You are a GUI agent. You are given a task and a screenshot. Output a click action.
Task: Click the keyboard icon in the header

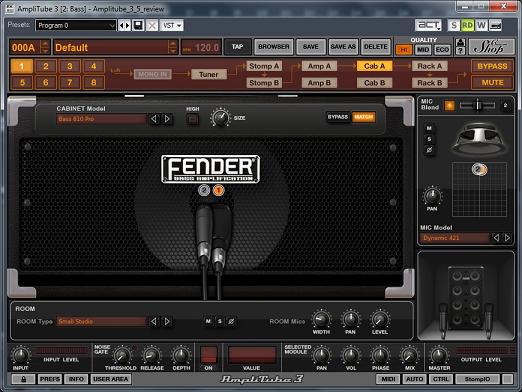coord(495,25)
